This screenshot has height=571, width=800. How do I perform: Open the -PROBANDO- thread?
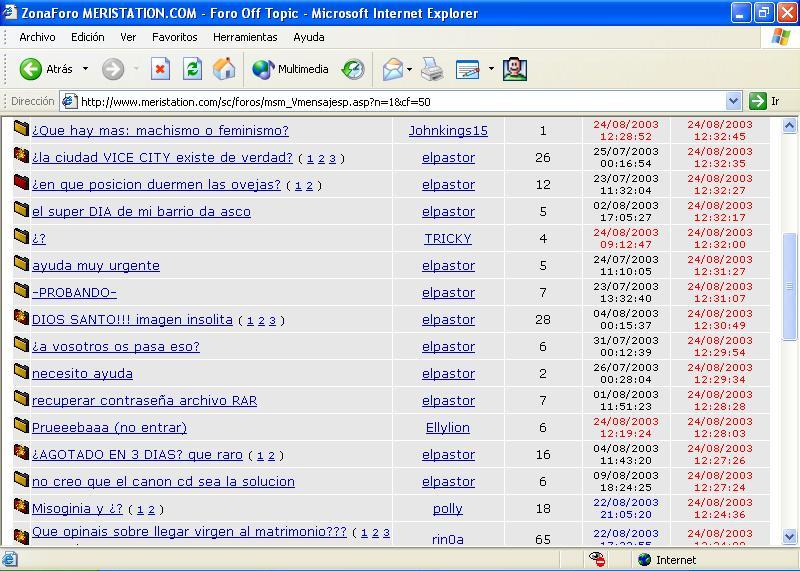[74, 293]
